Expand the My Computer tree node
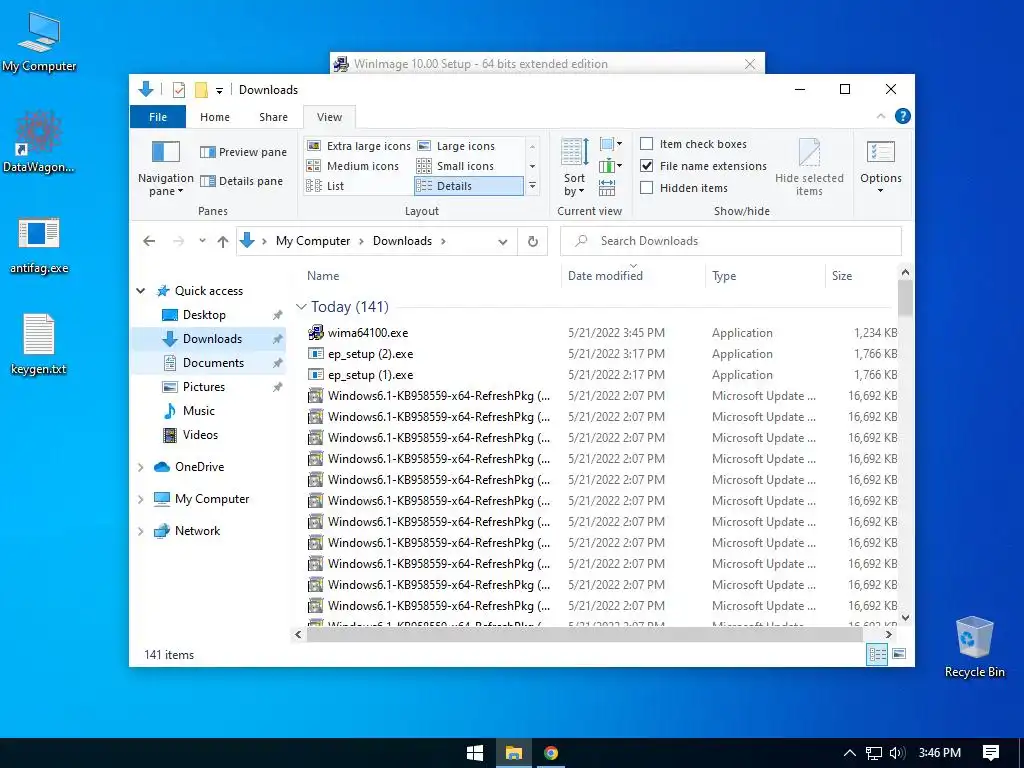The height and width of the screenshot is (768, 1024). click(140, 499)
